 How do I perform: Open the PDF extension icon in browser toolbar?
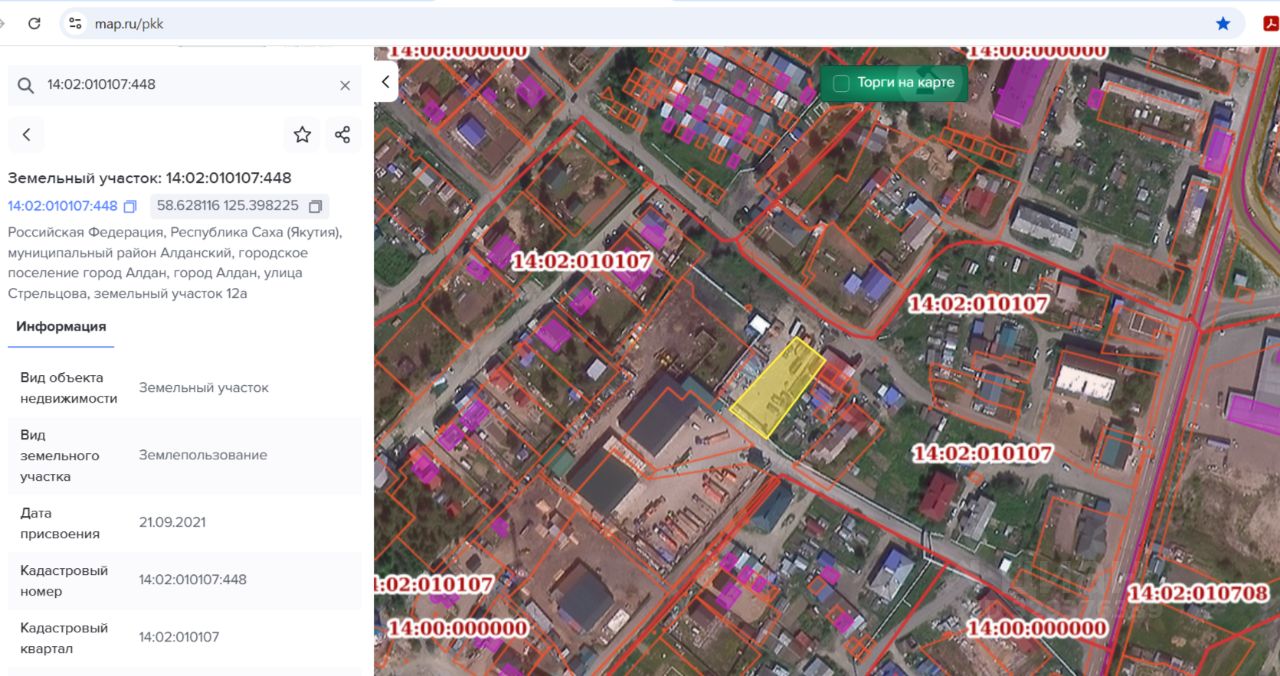tap(1271, 23)
